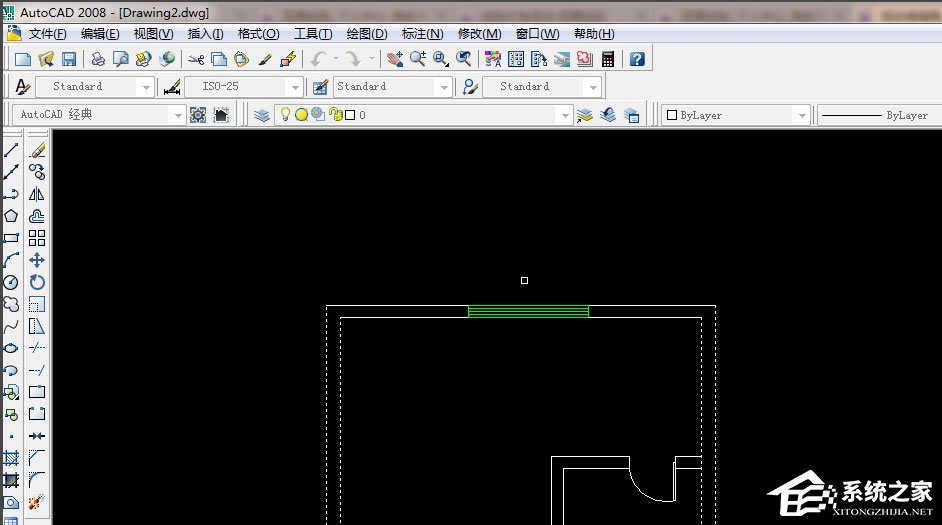Screen dimensions: 942x525
Task: Open the 绘图(D) menu
Action: click(x=366, y=33)
